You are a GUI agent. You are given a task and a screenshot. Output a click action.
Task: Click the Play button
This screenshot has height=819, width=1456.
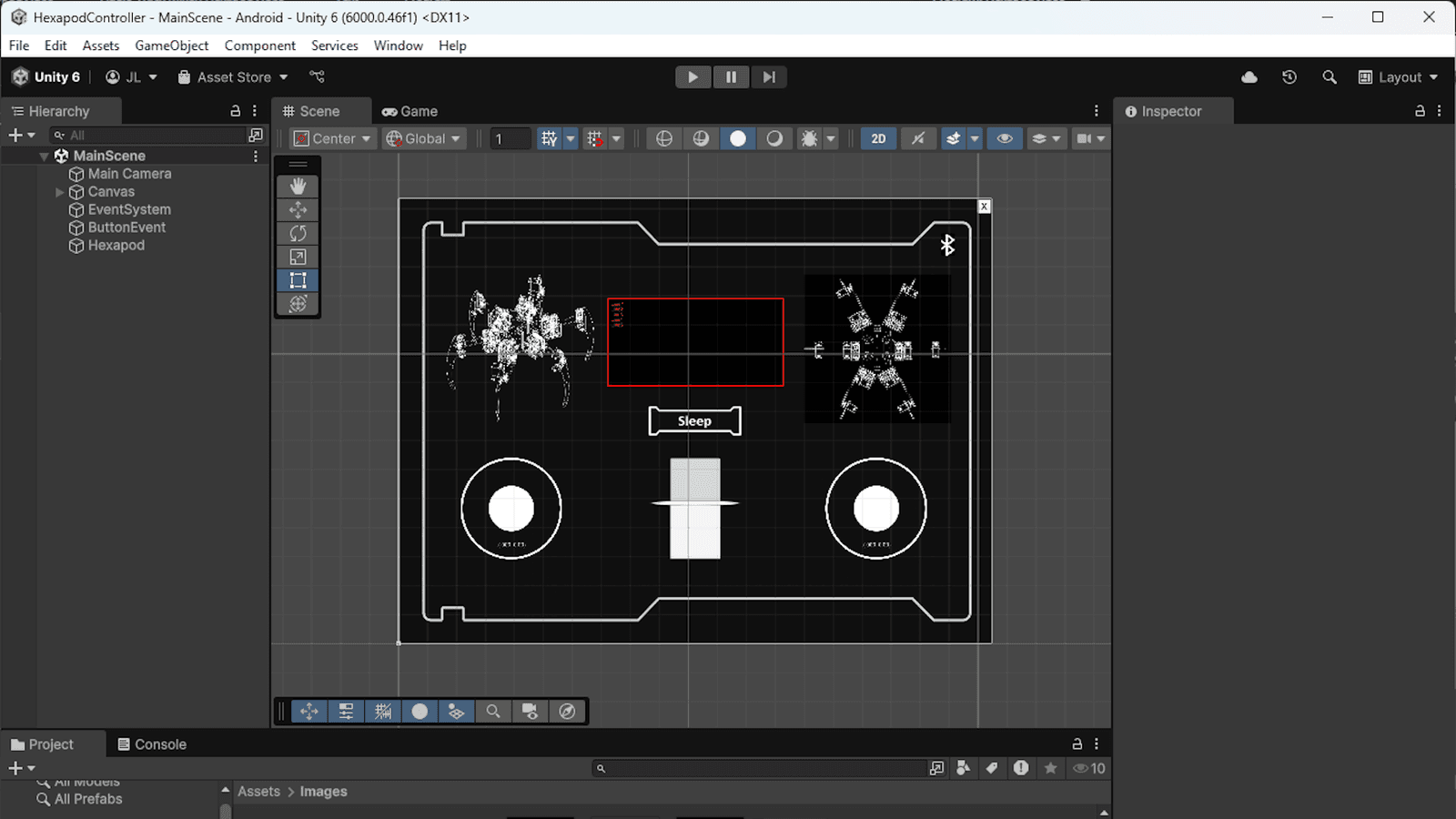(x=693, y=77)
